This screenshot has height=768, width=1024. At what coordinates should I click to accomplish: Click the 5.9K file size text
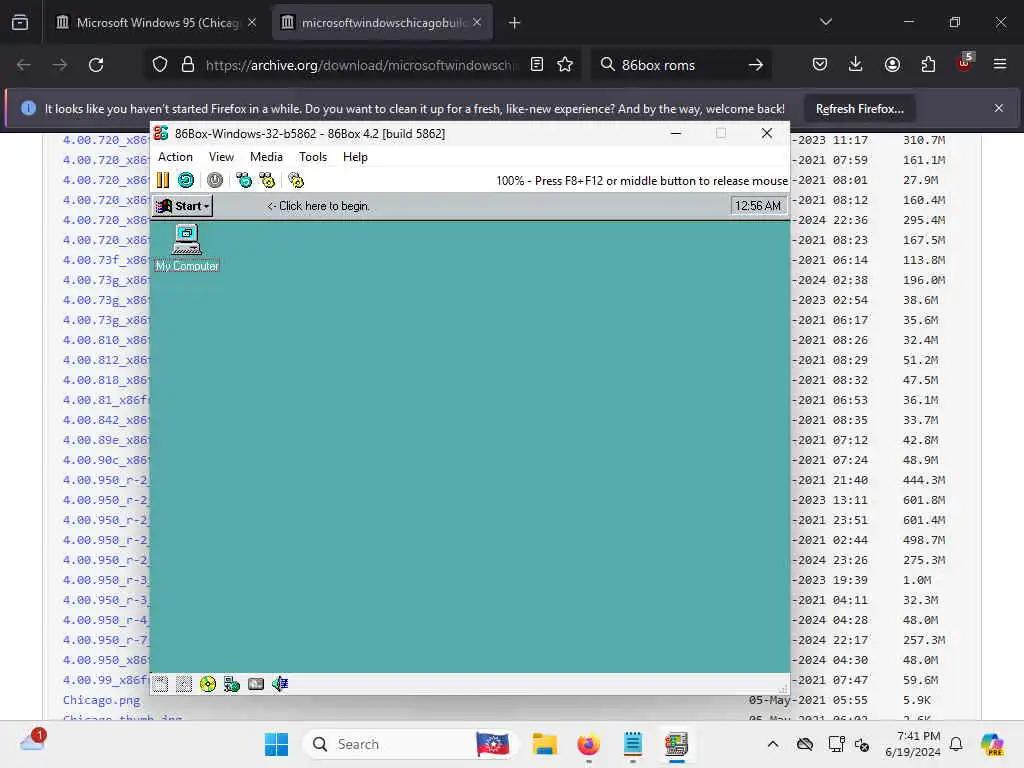pos(917,700)
